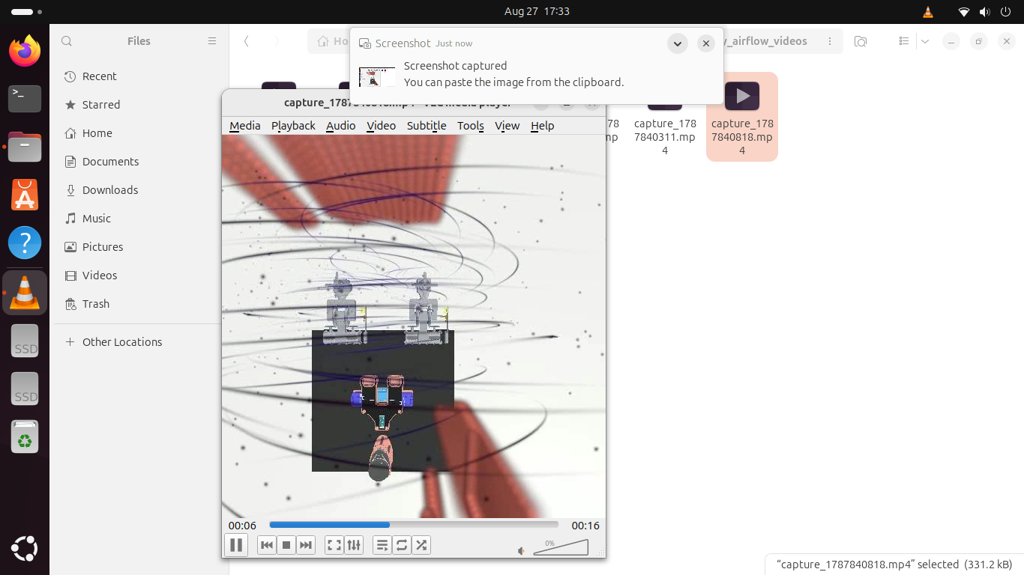The width and height of the screenshot is (1024, 575).
Task: Open the Playback menu
Action: [x=293, y=125]
